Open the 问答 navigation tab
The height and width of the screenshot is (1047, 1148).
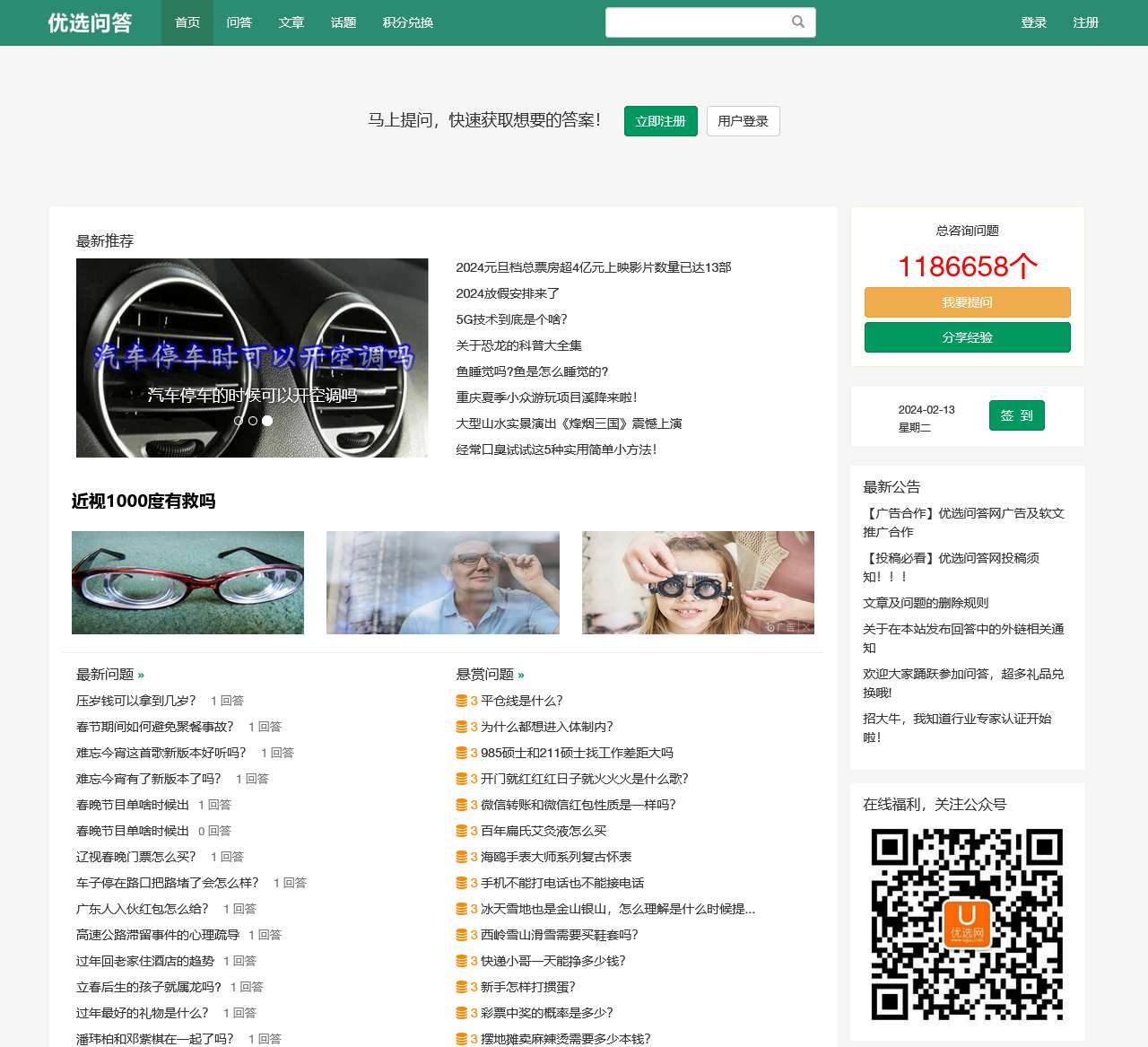coord(239,22)
